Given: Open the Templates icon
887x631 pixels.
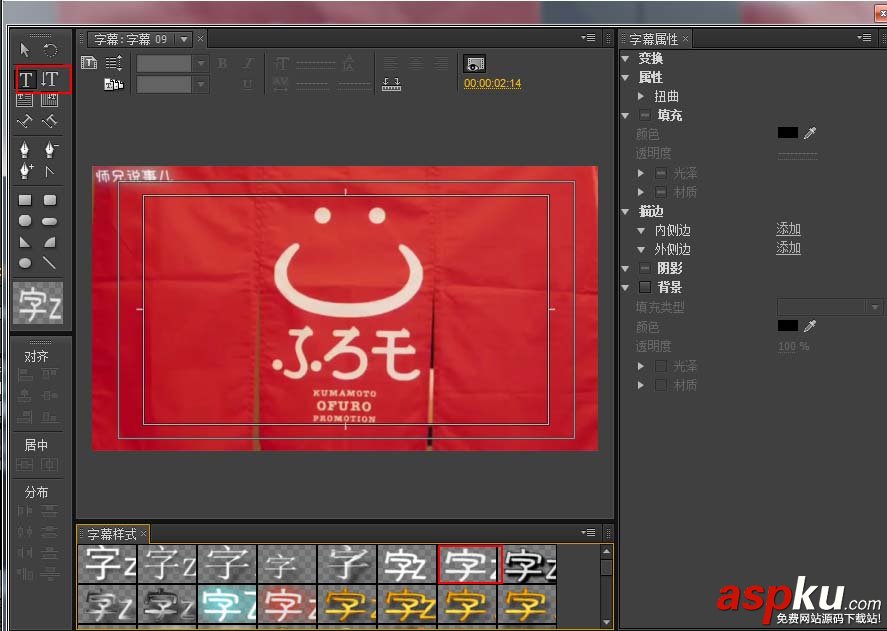Looking at the screenshot, I should point(114,84).
